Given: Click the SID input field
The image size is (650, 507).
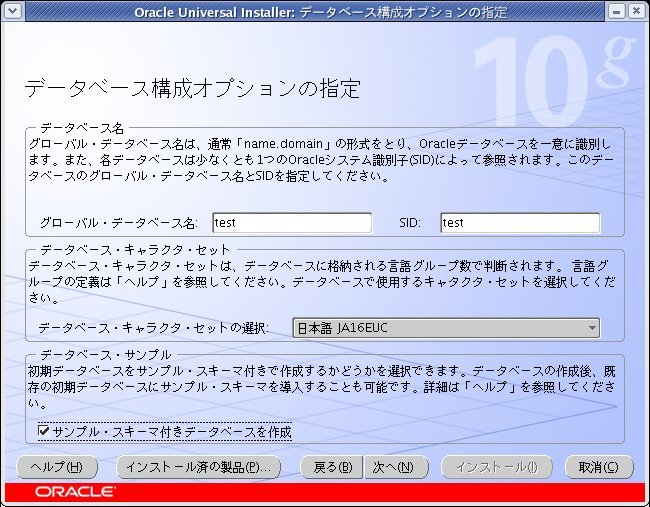Looking at the screenshot, I should point(520,223).
